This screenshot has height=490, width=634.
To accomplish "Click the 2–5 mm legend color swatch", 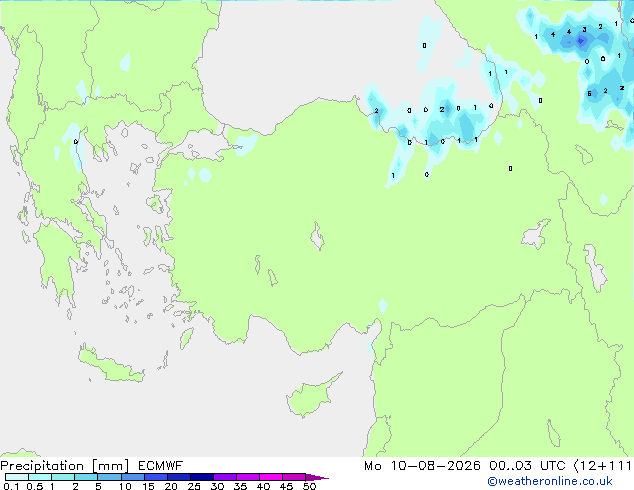I will point(86,477).
